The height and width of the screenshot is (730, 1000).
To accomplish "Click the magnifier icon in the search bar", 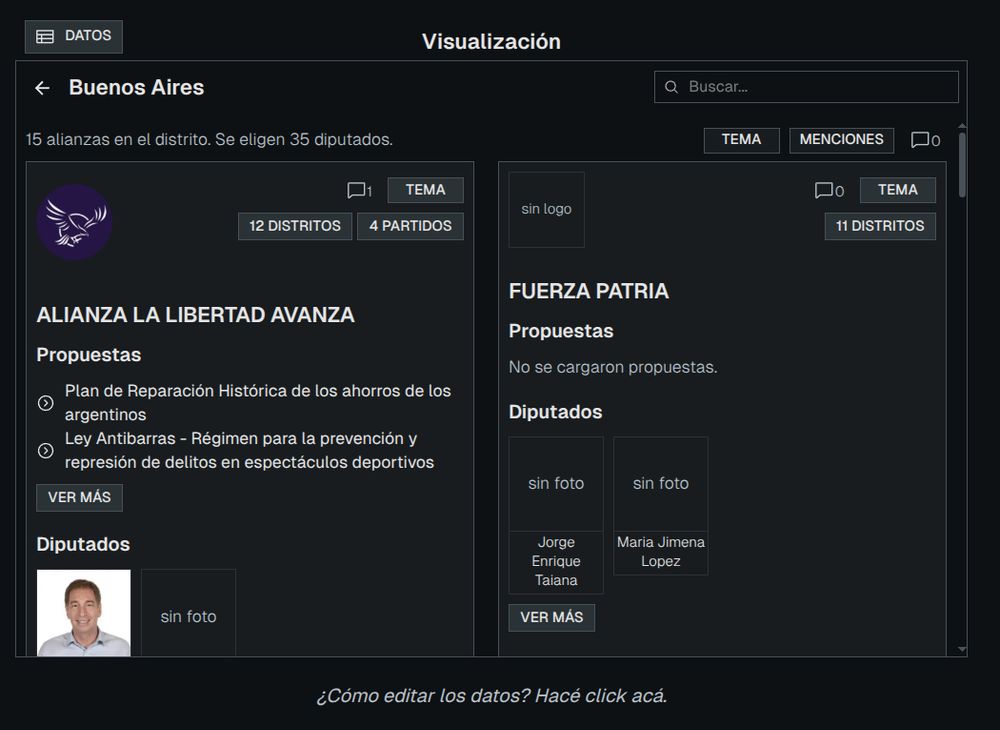I will click(670, 87).
